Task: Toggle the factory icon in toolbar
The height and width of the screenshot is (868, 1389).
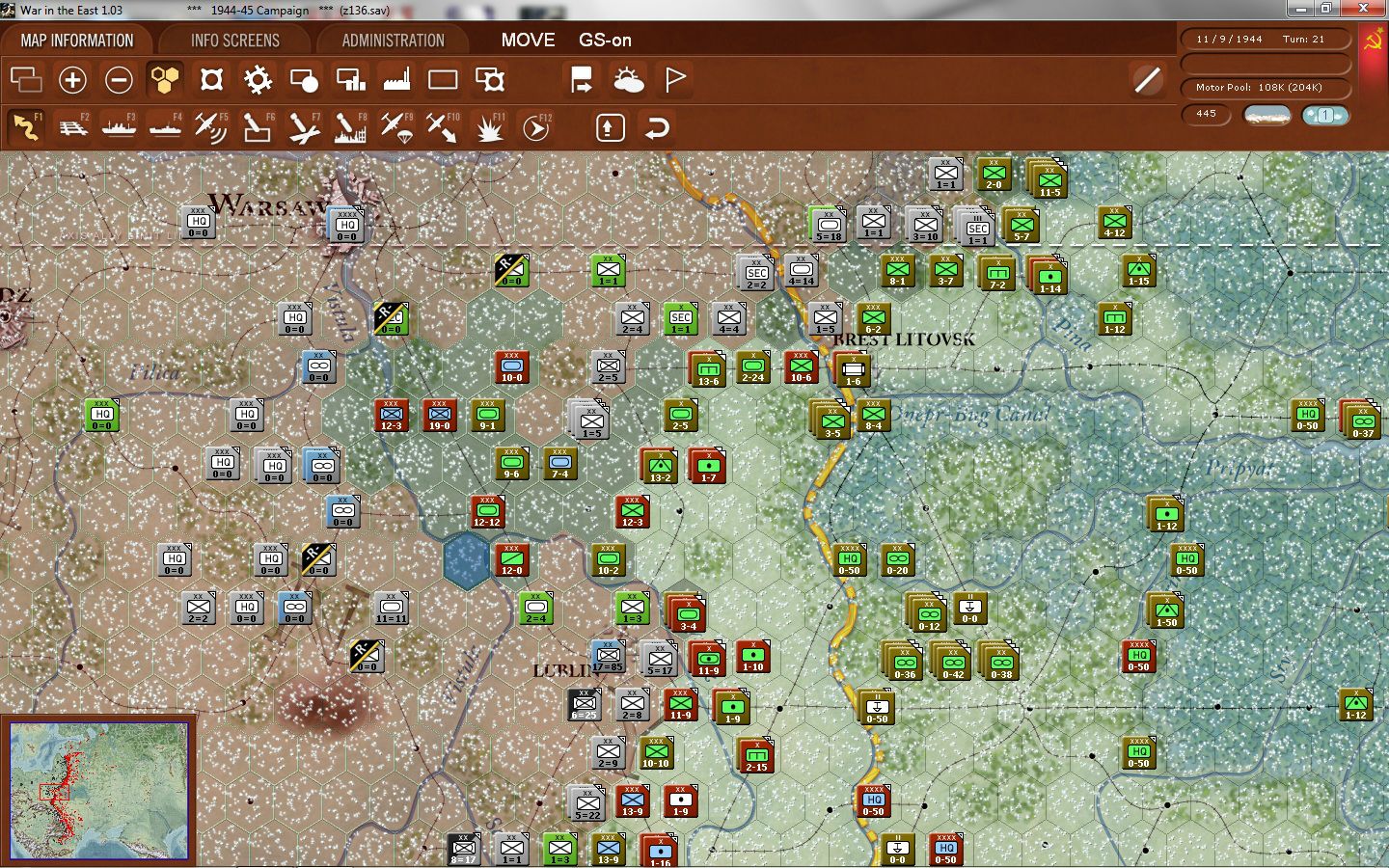Action: (x=396, y=79)
